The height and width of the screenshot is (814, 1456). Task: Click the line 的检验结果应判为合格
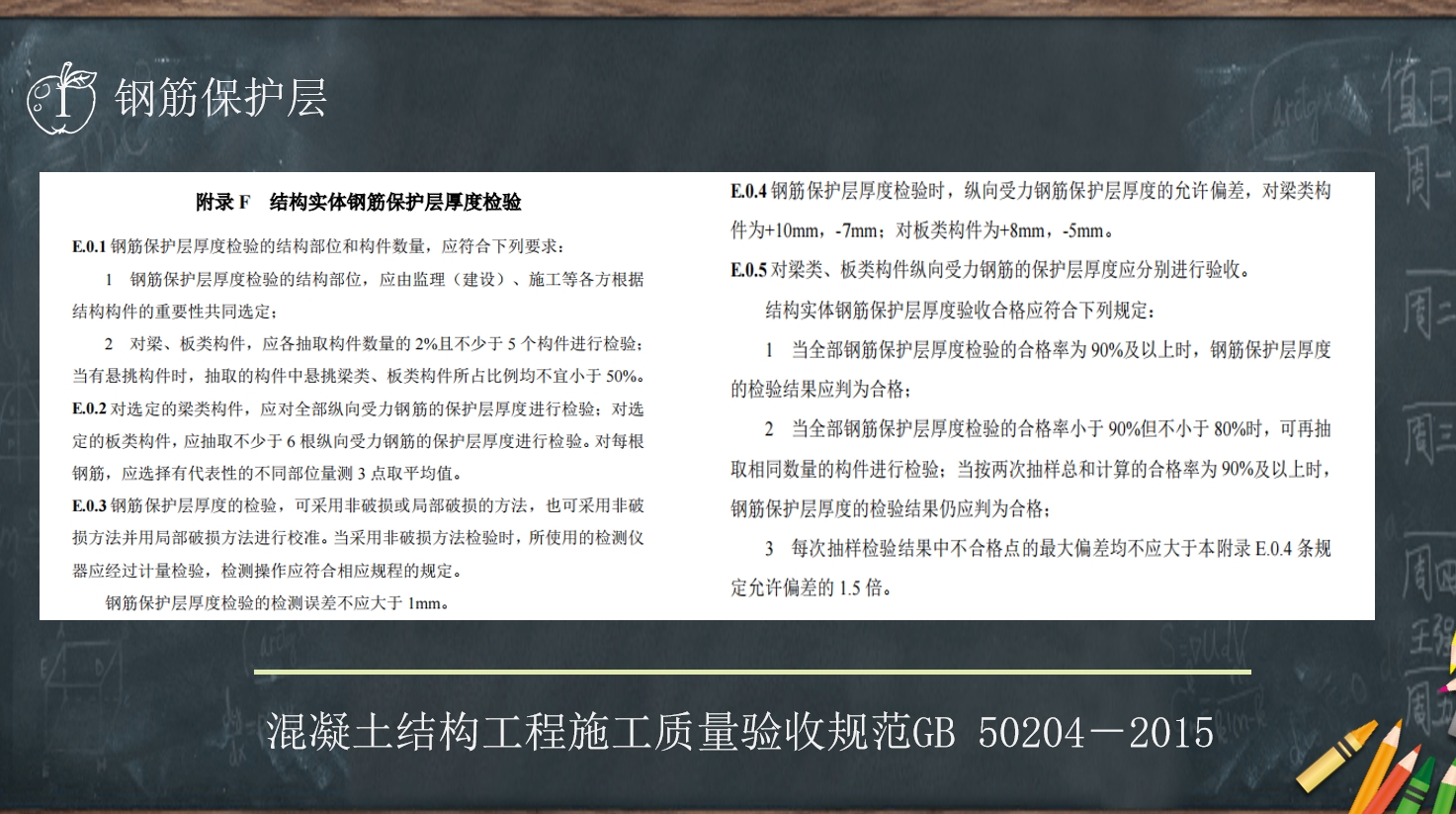point(822,389)
